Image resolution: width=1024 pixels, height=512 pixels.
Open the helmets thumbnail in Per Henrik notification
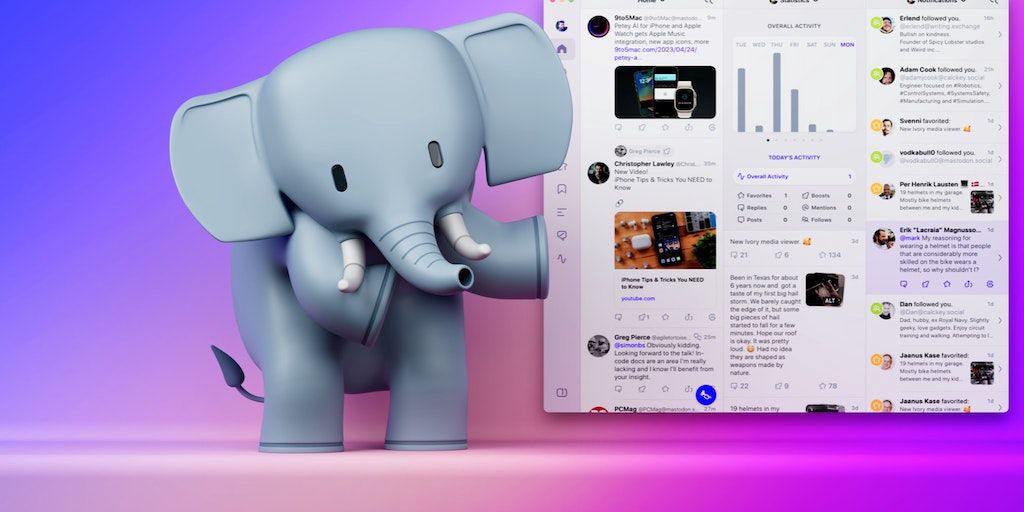(x=982, y=201)
